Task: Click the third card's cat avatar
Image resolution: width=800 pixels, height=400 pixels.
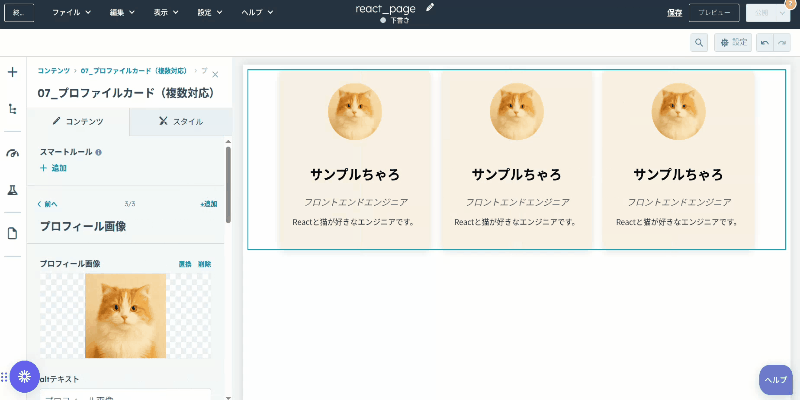Action: (679, 112)
